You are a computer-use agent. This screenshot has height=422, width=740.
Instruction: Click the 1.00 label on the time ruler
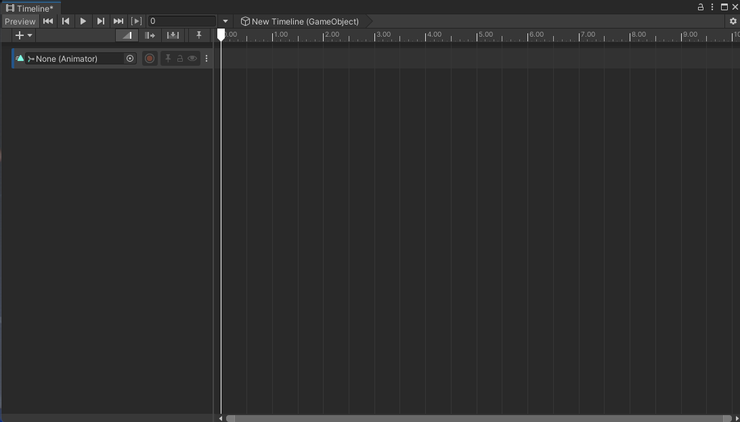[x=281, y=34]
